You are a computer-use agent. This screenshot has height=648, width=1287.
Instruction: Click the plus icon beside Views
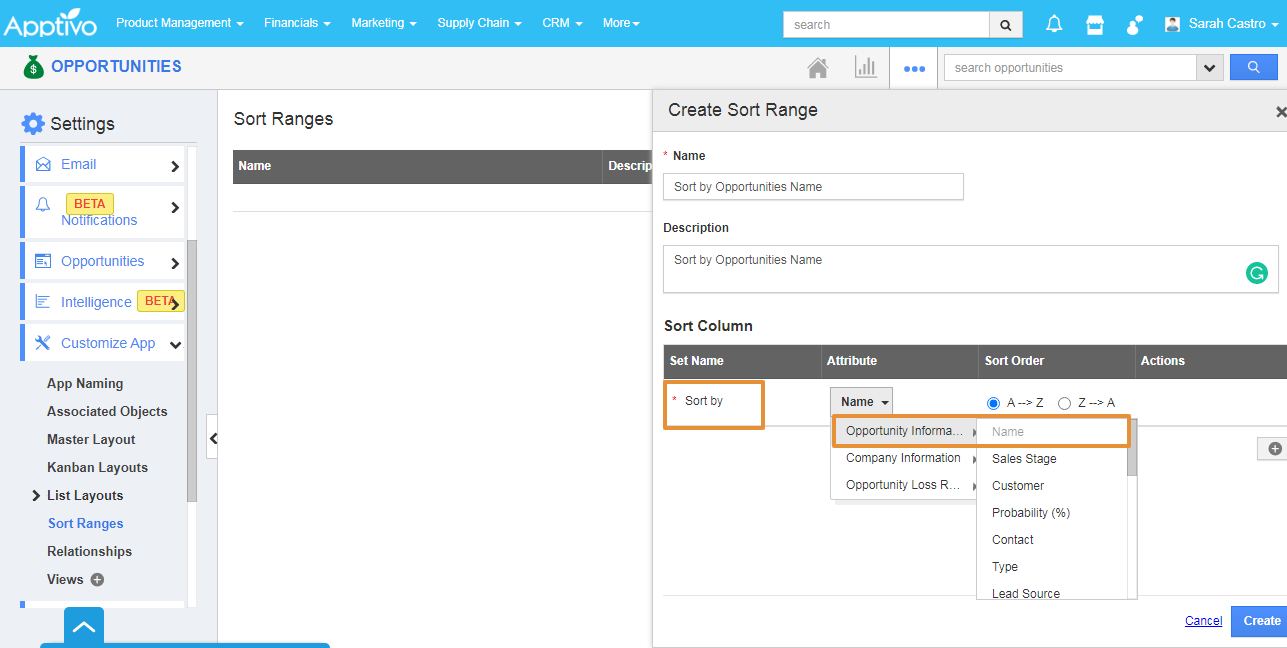click(x=97, y=579)
